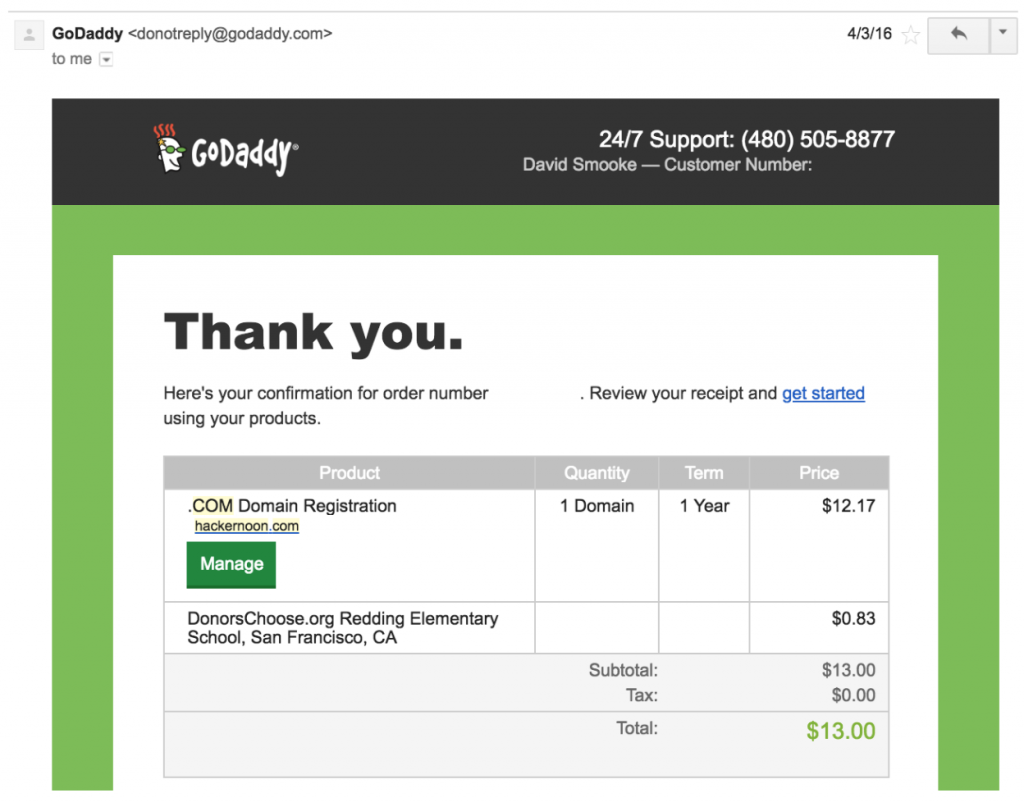Star this GoDaddy email

point(910,34)
